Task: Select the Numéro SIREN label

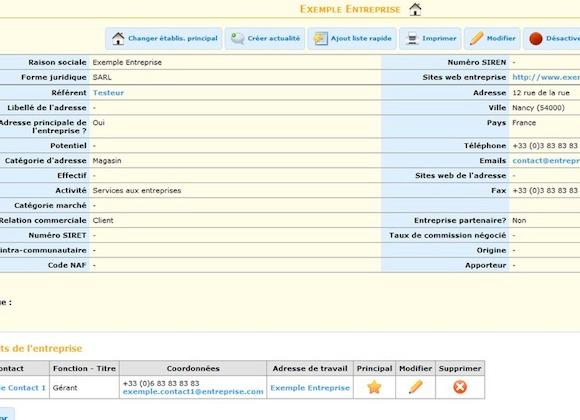Action: click(x=477, y=62)
